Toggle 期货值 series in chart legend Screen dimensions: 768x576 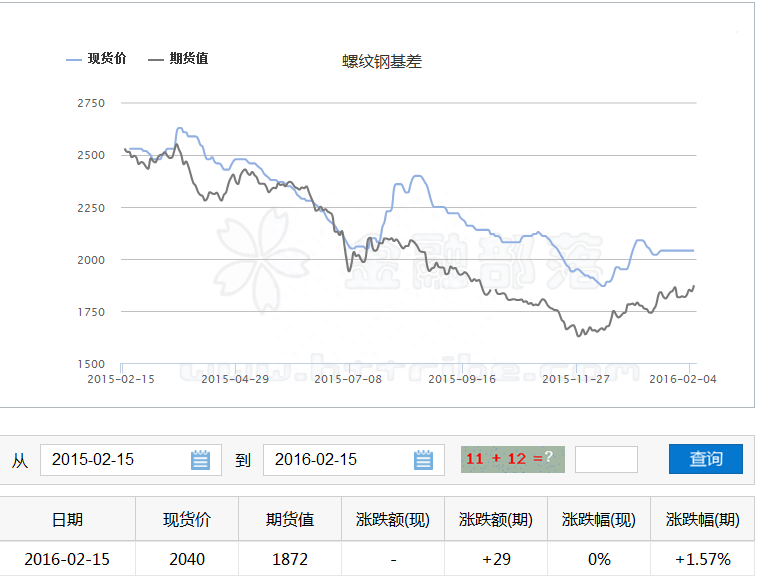(178, 59)
